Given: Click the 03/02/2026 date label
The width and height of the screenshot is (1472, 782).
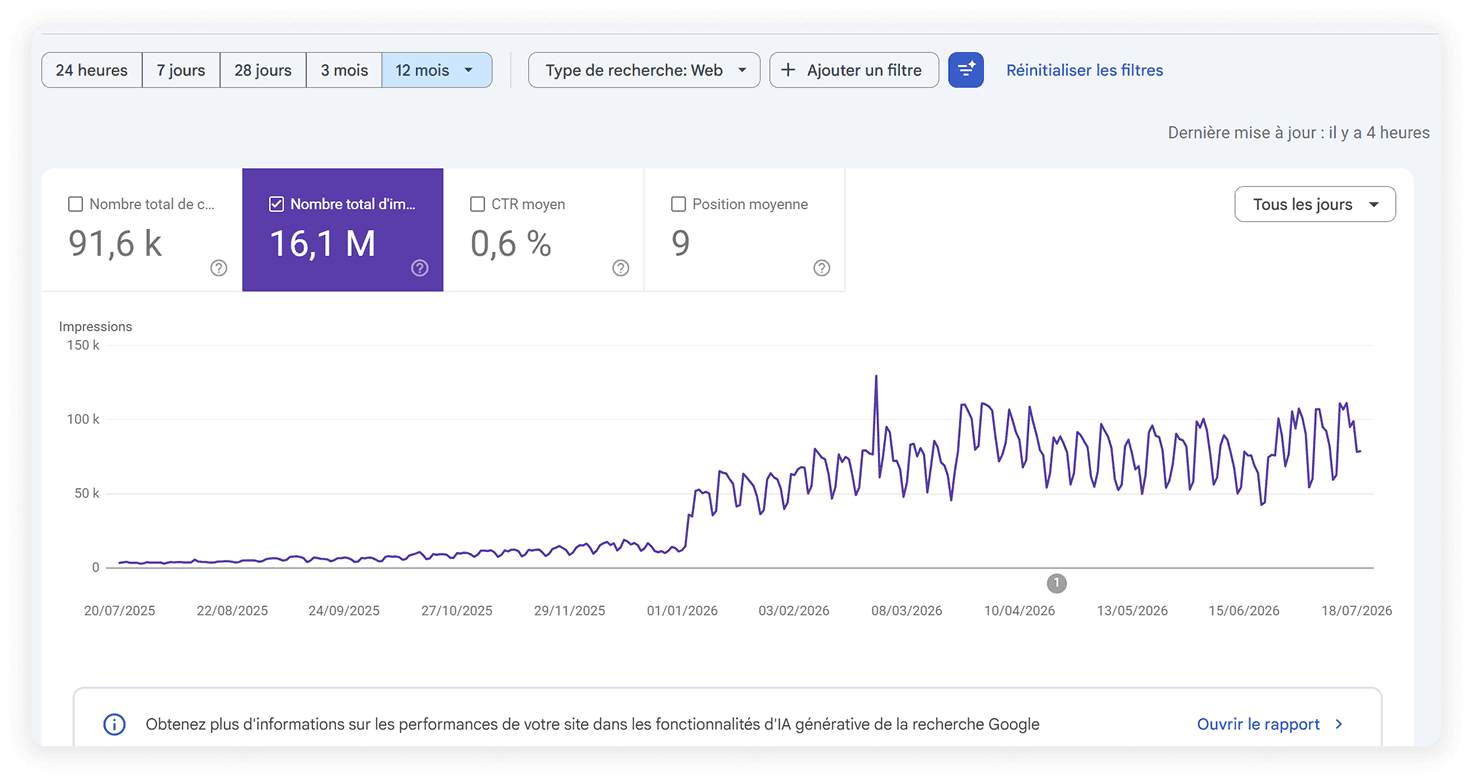Looking at the screenshot, I should tap(794, 610).
